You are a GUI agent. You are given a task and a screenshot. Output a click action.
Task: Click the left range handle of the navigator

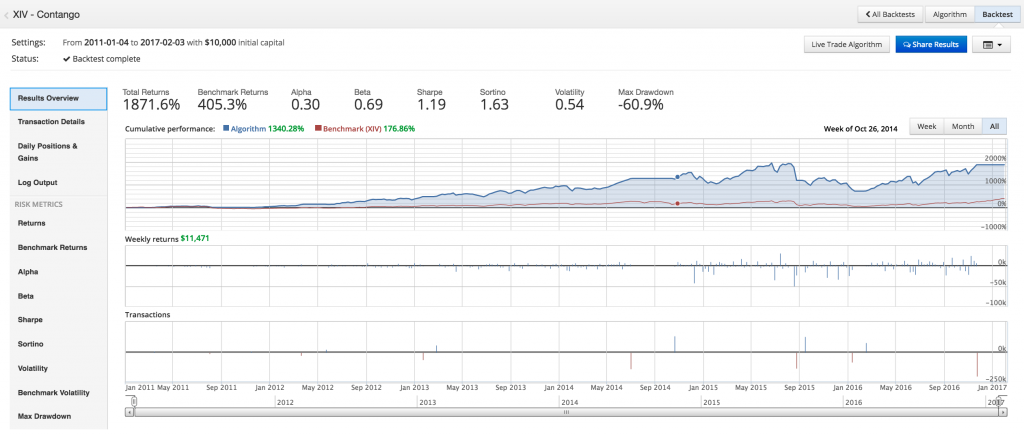tap(134, 402)
